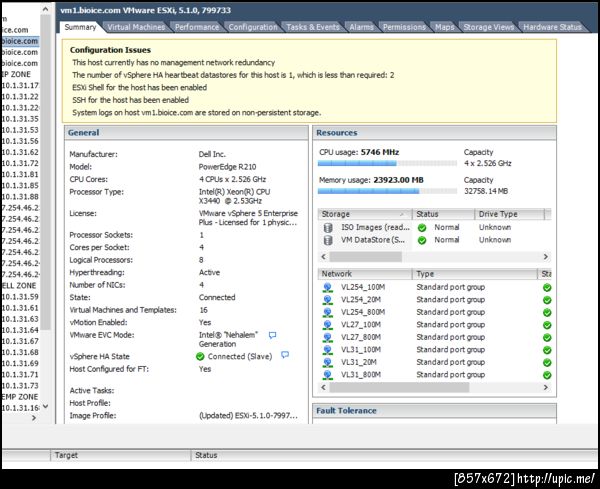Click the VL31_800M network icon
This screenshot has height=489, width=600.
coord(328,375)
